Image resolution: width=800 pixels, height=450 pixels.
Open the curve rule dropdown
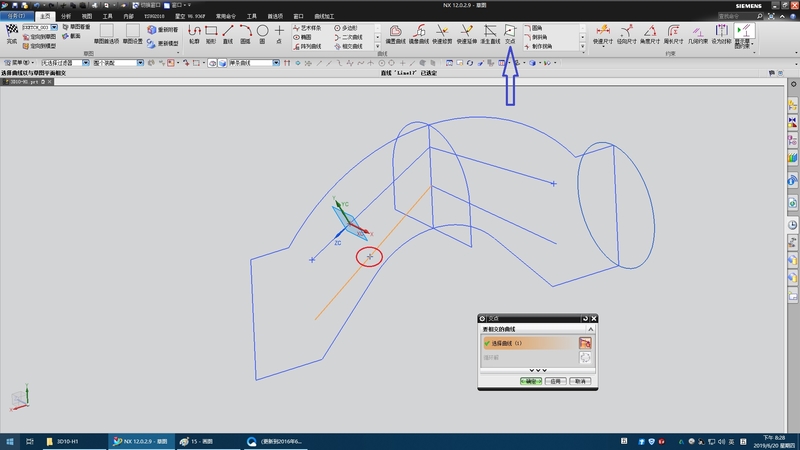pyautogui.click(x=276, y=63)
